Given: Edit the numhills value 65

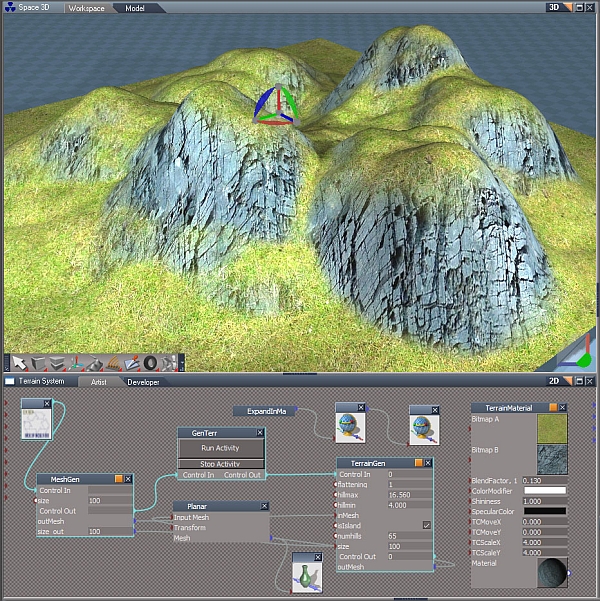Looking at the screenshot, I should click(x=409, y=536).
